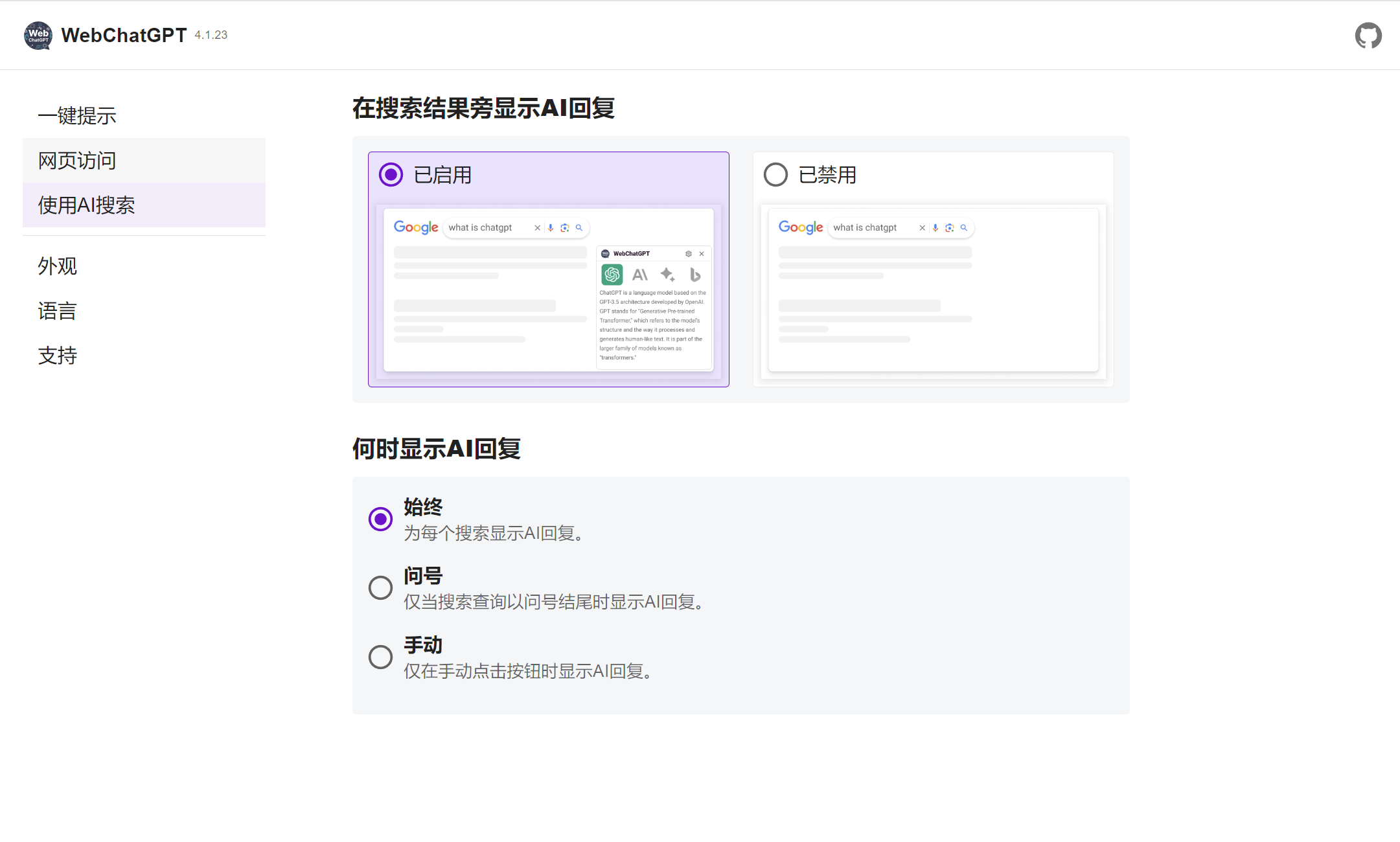This screenshot has height=842, width=1400.
Task: Click the microphone icon in the enabled preview
Action: 551,228
